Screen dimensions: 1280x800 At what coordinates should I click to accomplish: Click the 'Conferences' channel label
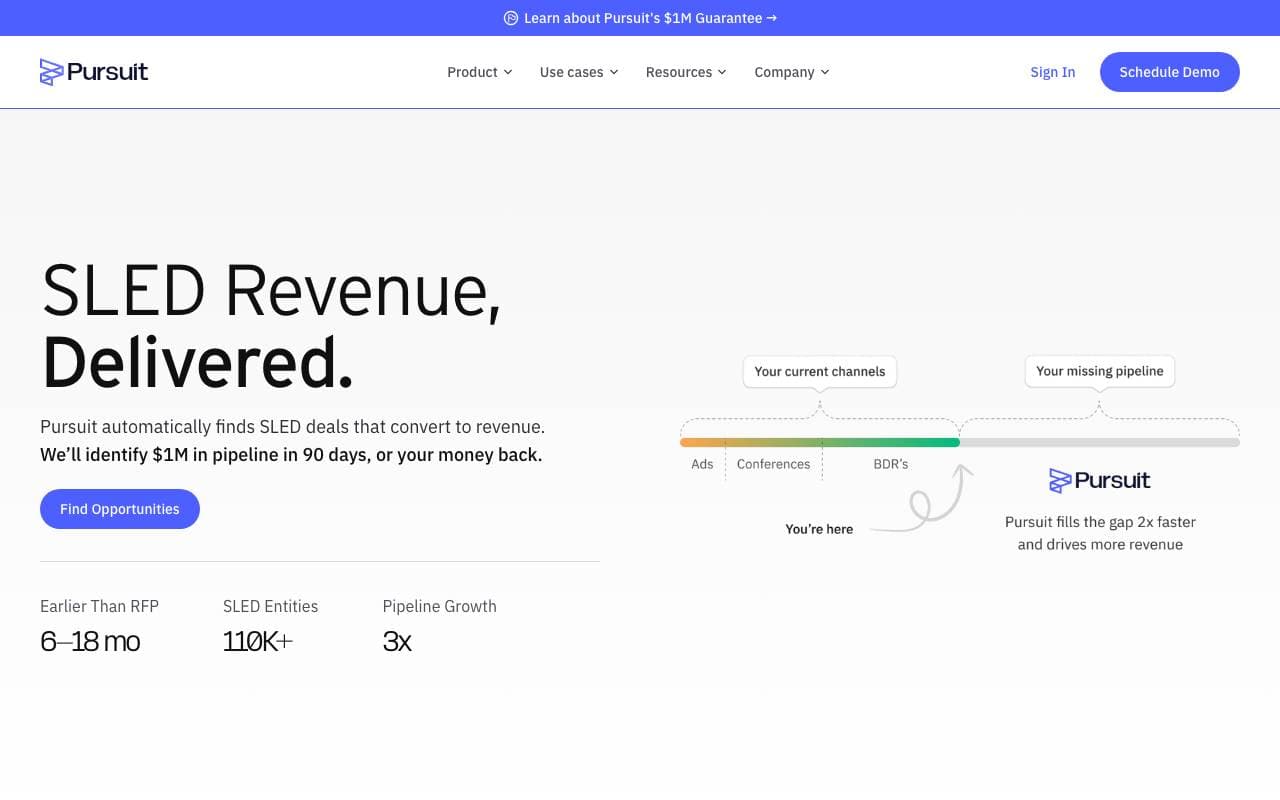click(773, 464)
